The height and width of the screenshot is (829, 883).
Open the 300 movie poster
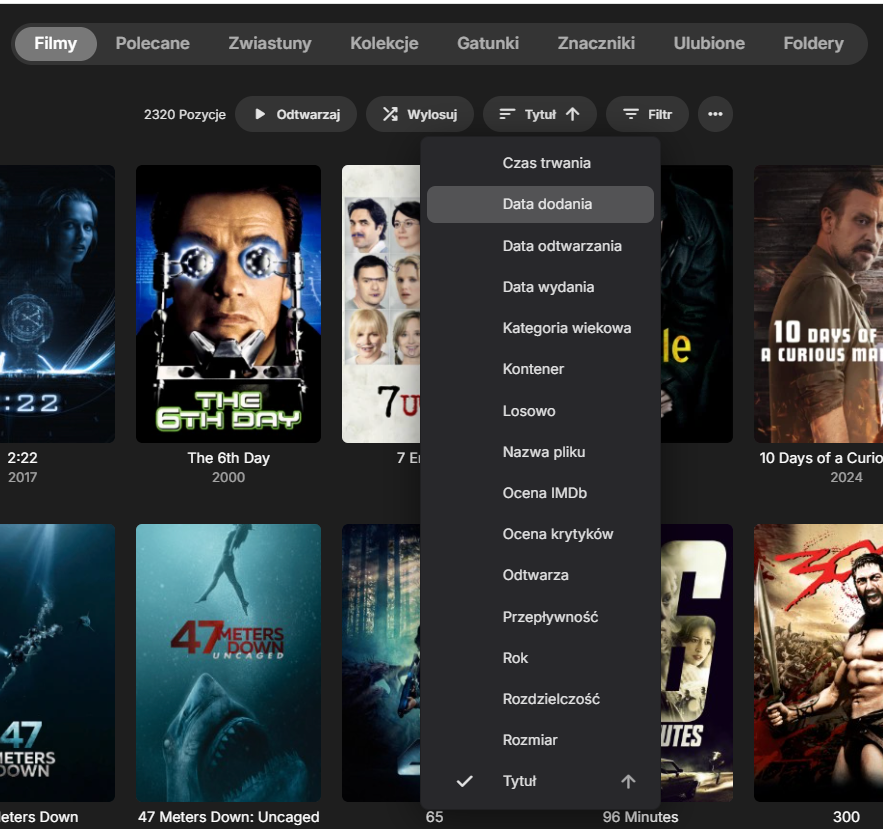(x=818, y=663)
